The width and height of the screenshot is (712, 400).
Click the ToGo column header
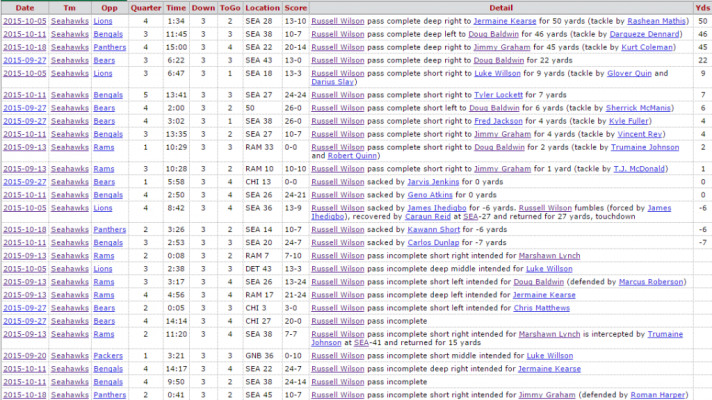pos(230,8)
